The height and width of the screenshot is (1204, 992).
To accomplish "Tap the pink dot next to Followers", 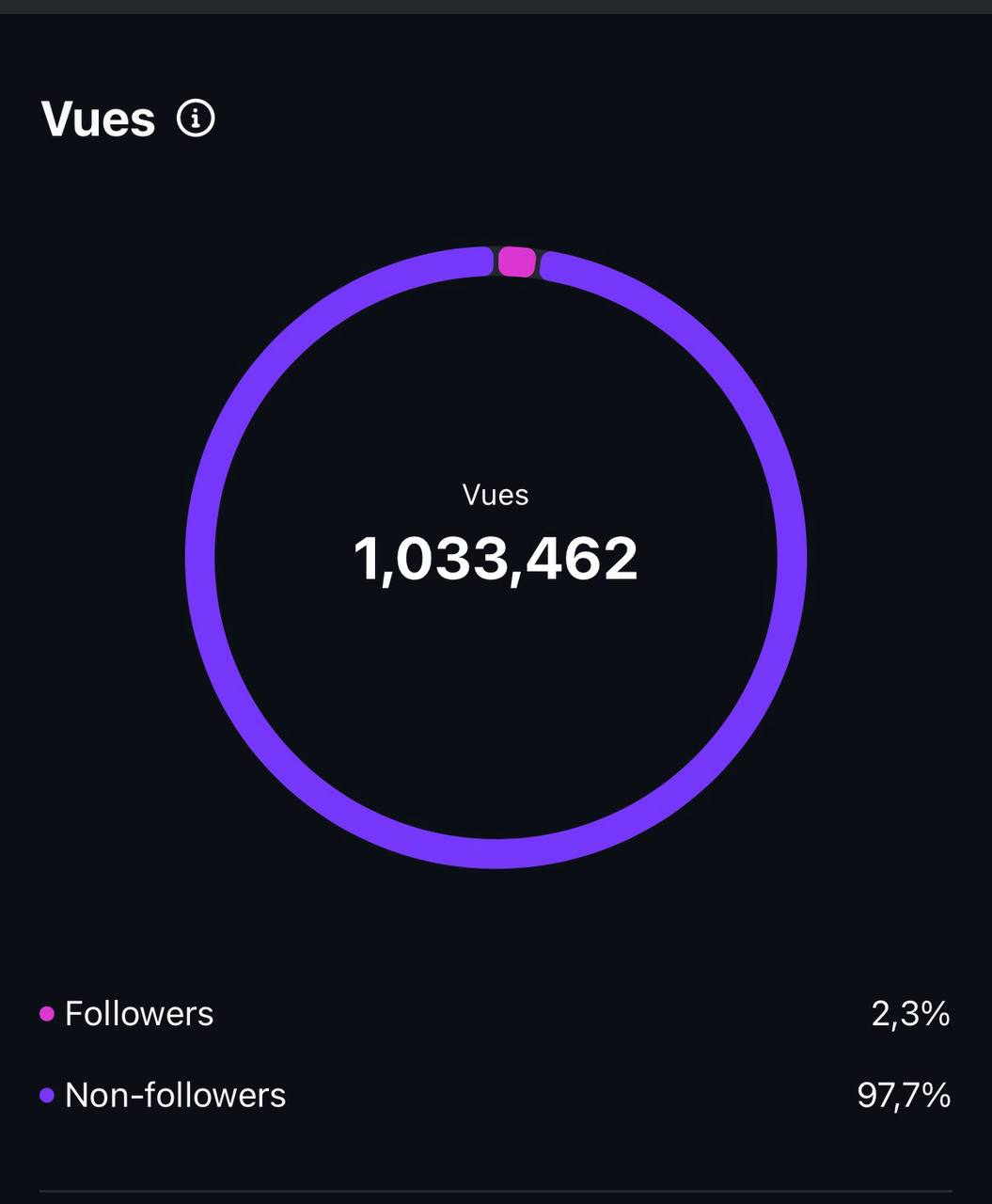I will click(x=47, y=1014).
